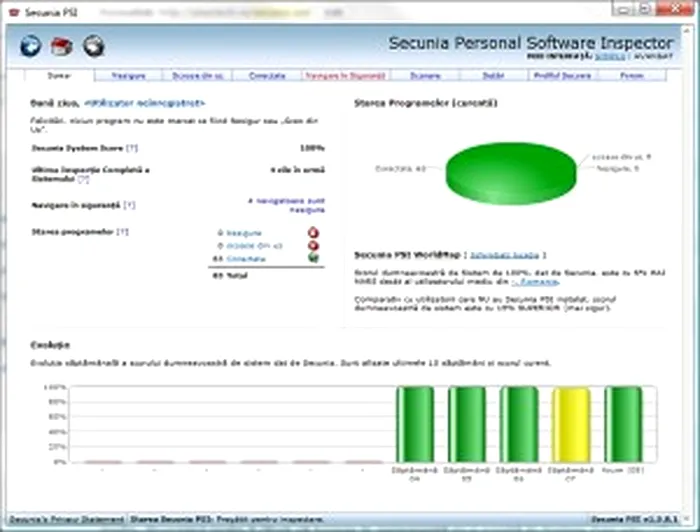Switch to the Corectate tab
This screenshot has height=532, width=700.
pyautogui.click(x=263, y=75)
